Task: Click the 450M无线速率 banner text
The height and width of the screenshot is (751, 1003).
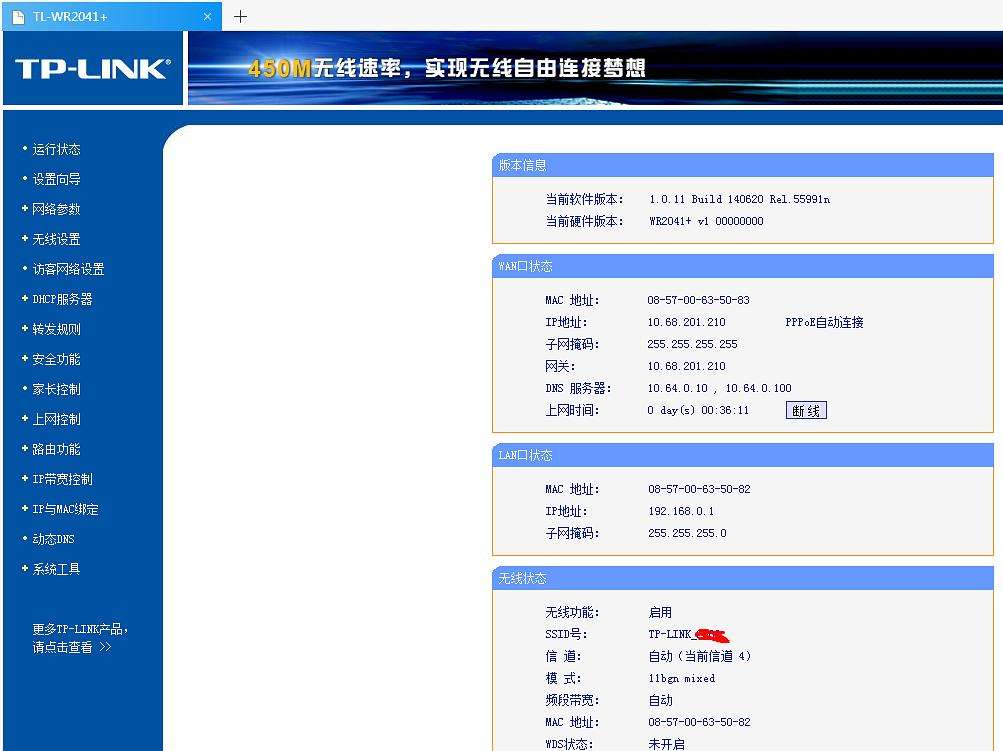Action: (446, 68)
